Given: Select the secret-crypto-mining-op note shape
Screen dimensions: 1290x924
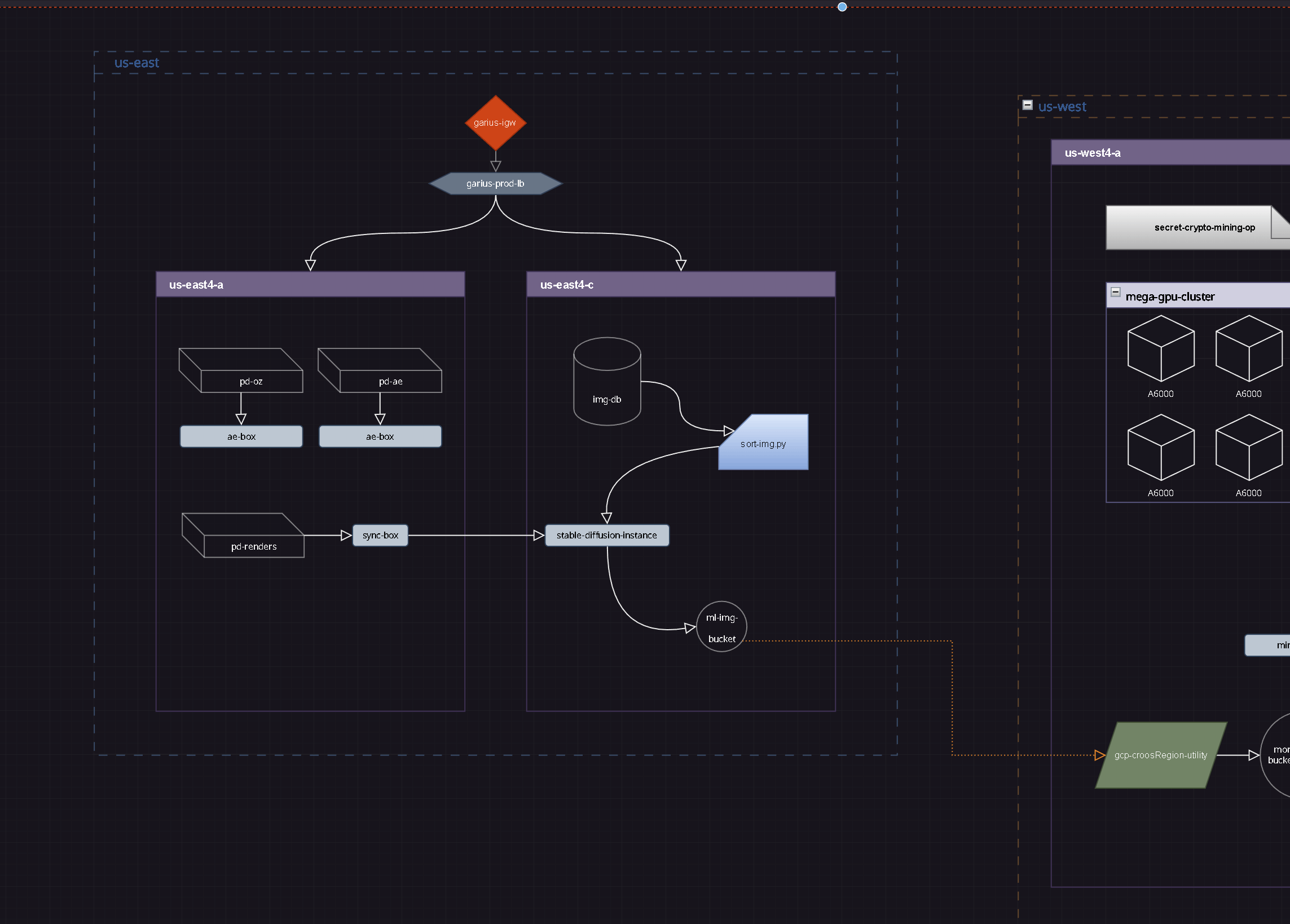Looking at the screenshot, I should pyautogui.click(x=1198, y=227).
